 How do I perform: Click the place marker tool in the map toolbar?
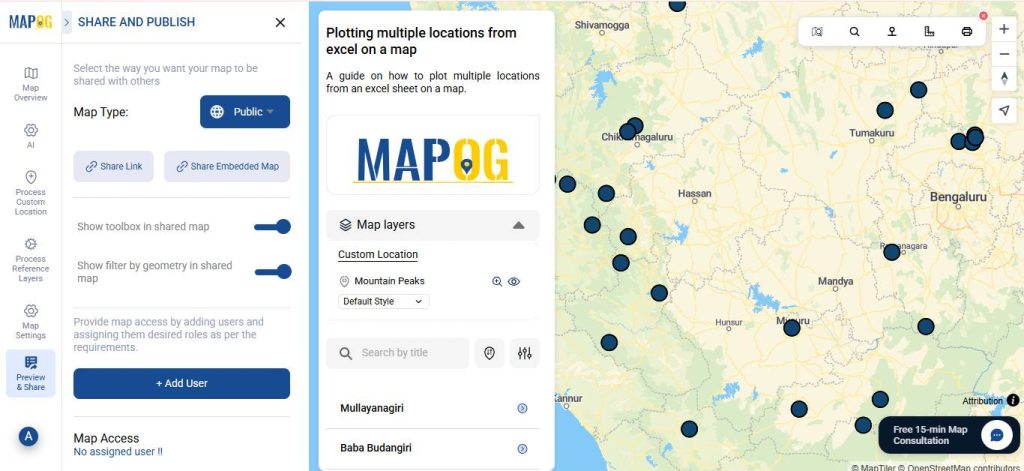[891, 31]
